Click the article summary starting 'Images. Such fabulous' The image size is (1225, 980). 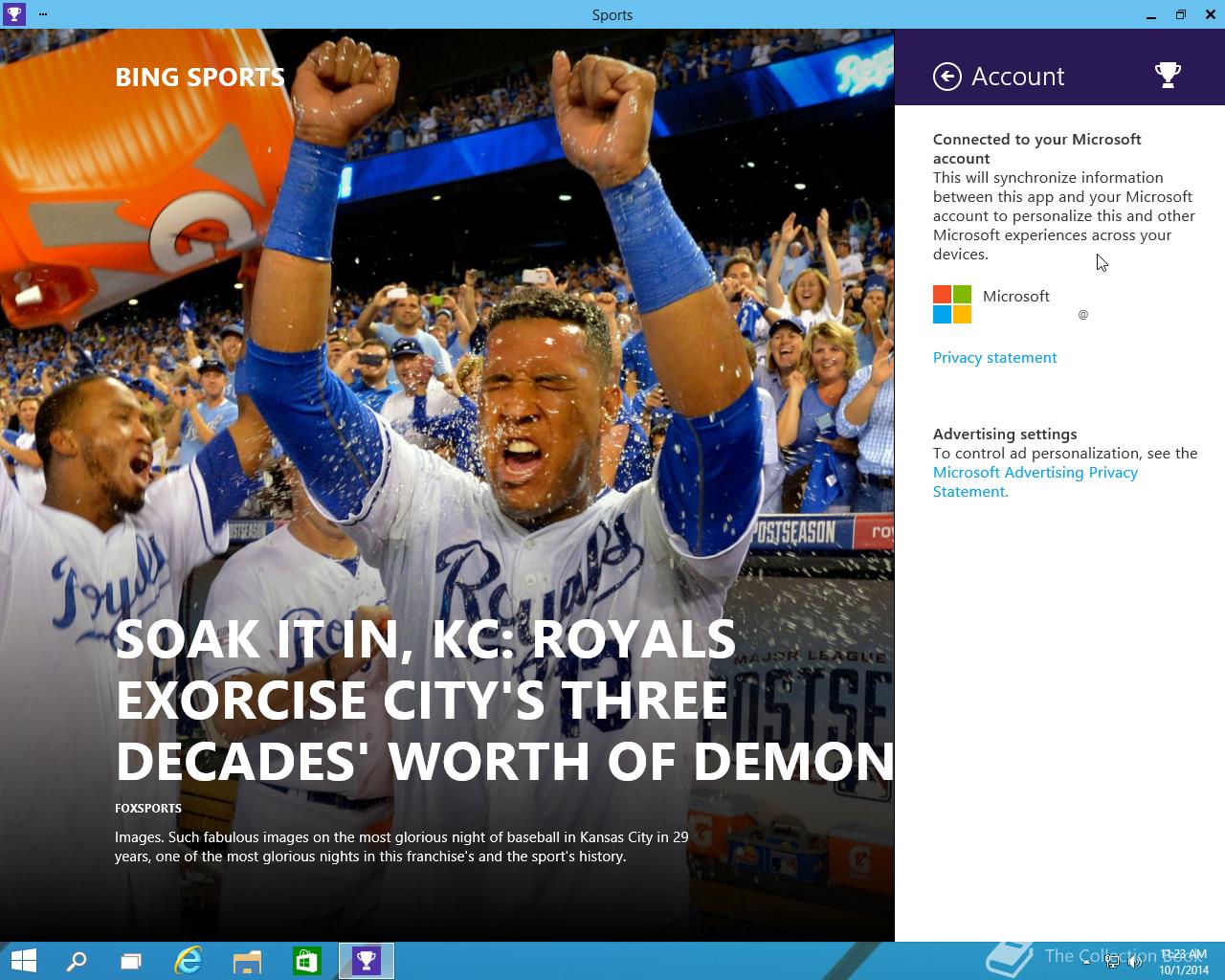[402, 846]
